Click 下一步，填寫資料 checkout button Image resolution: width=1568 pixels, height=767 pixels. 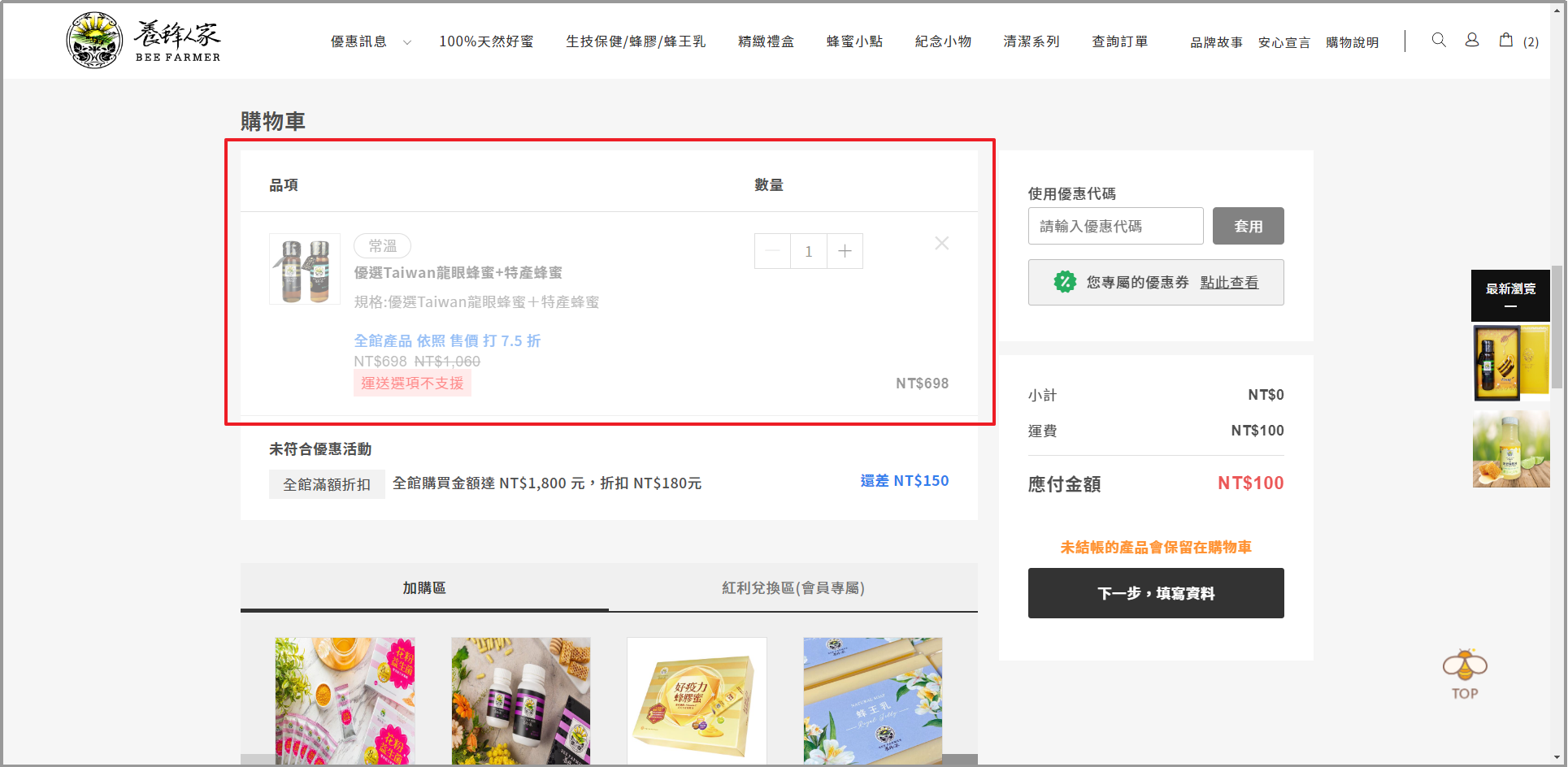pos(1155,593)
